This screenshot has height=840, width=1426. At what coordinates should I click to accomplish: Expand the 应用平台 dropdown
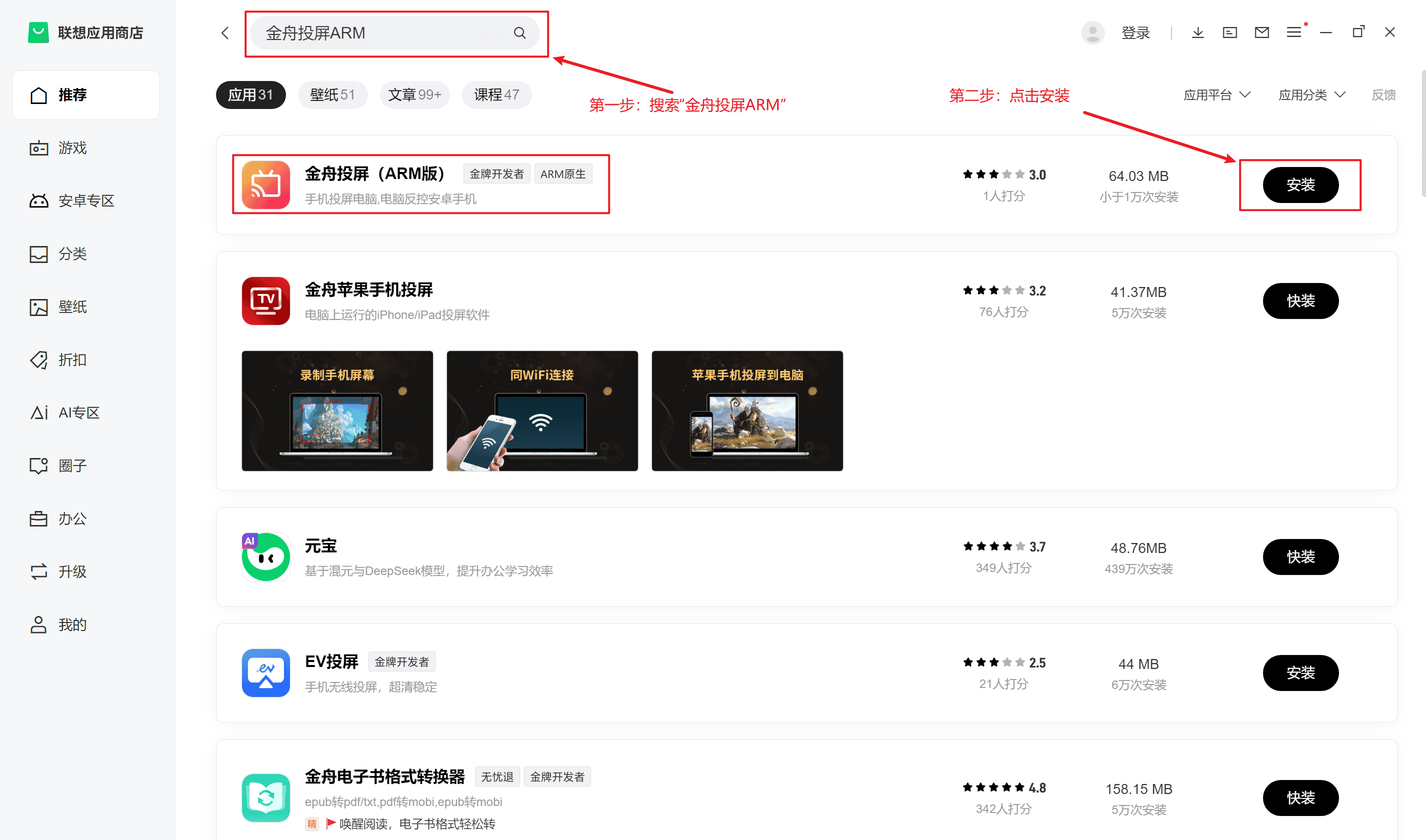pos(1216,95)
